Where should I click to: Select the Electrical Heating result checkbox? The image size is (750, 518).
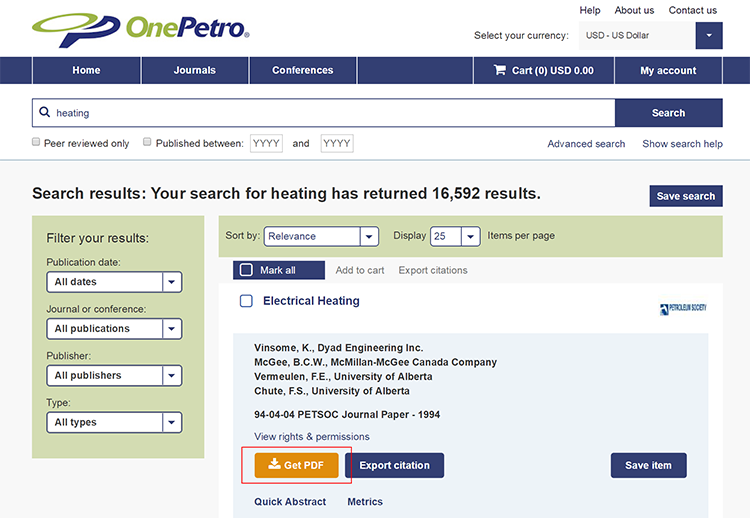pos(246,301)
